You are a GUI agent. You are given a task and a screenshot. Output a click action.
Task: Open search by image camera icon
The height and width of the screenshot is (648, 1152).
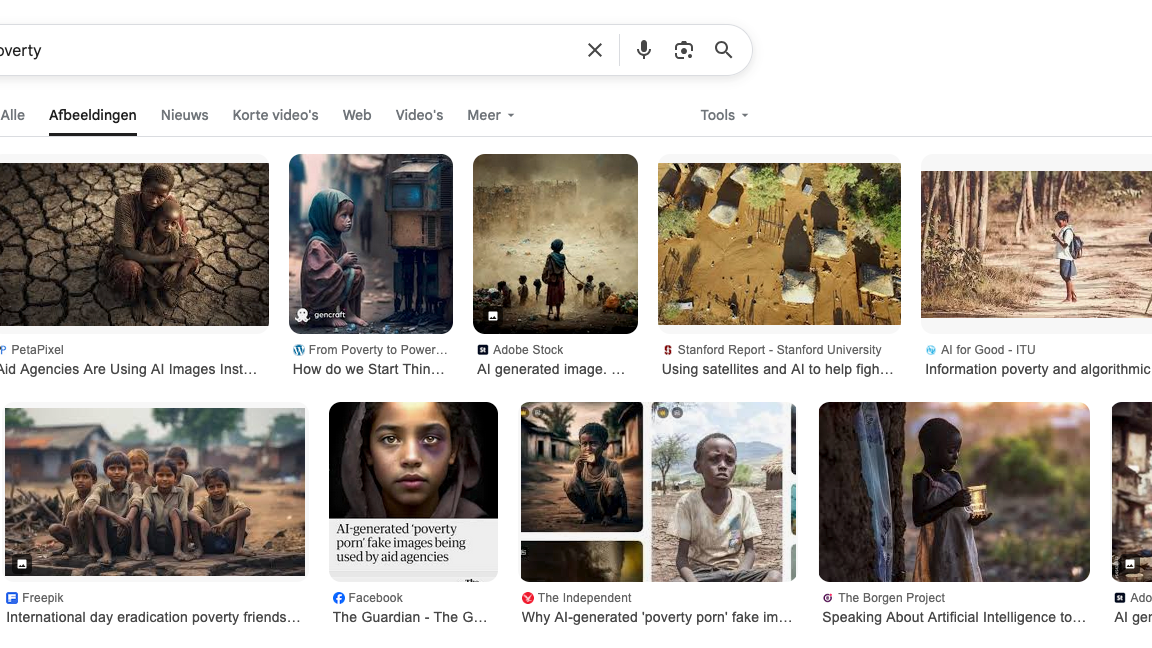point(684,50)
